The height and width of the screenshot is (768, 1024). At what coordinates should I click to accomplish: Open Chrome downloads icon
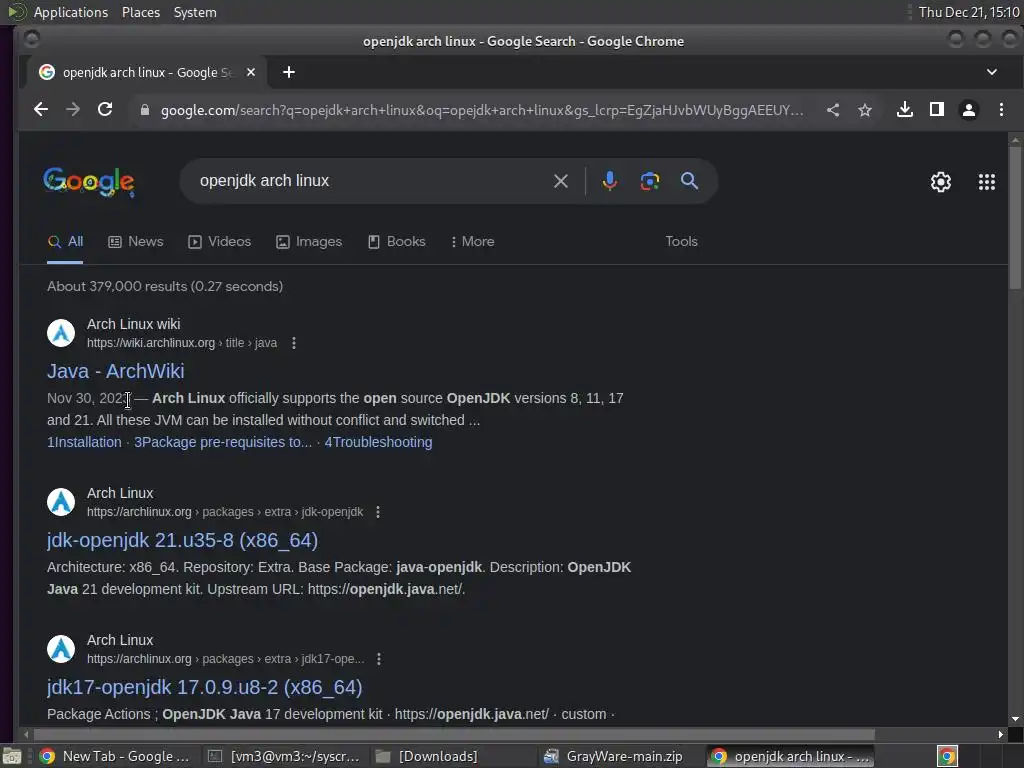pyautogui.click(x=904, y=110)
